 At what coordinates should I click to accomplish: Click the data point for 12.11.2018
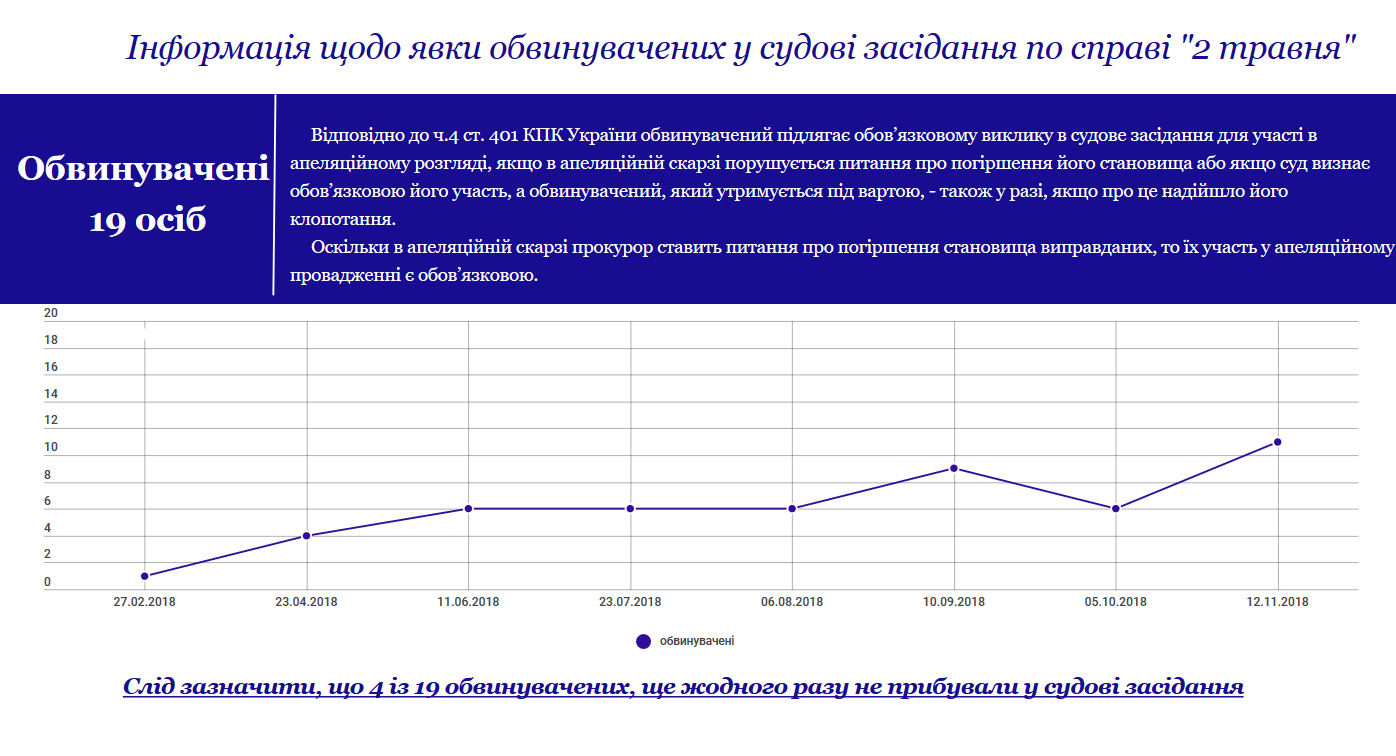[x=1278, y=442]
